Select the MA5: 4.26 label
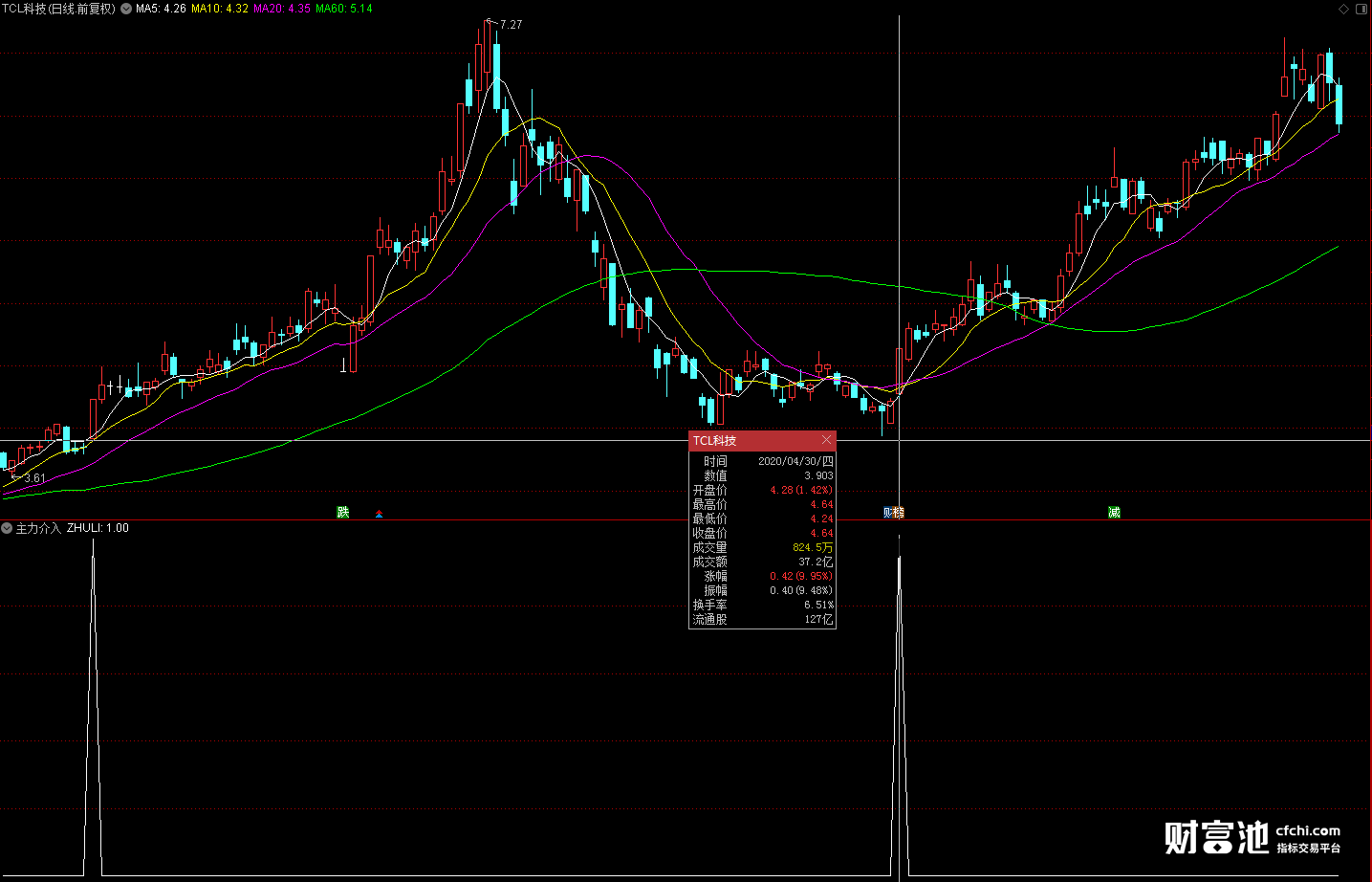The image size is (1372, 882). tap(161, 9)
